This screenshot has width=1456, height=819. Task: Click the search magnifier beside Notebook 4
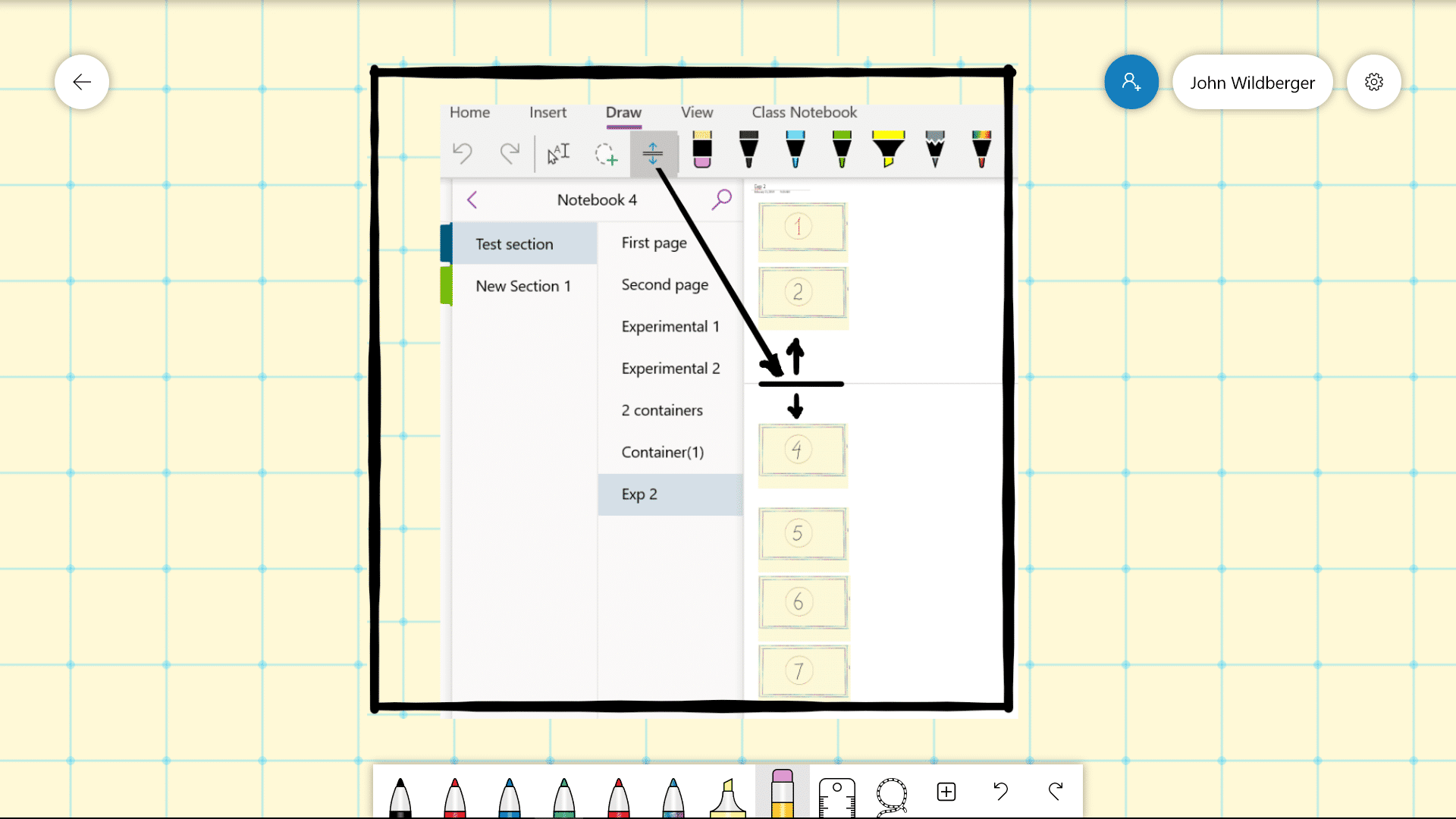tap(722, 199)
